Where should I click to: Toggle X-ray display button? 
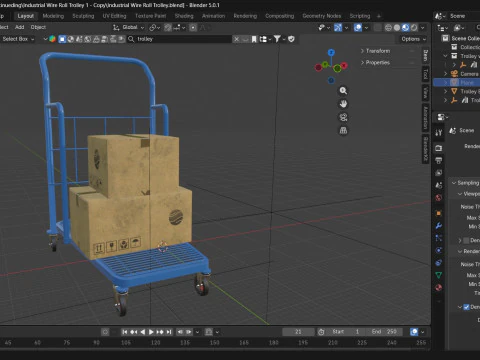(x=378, y=28)
